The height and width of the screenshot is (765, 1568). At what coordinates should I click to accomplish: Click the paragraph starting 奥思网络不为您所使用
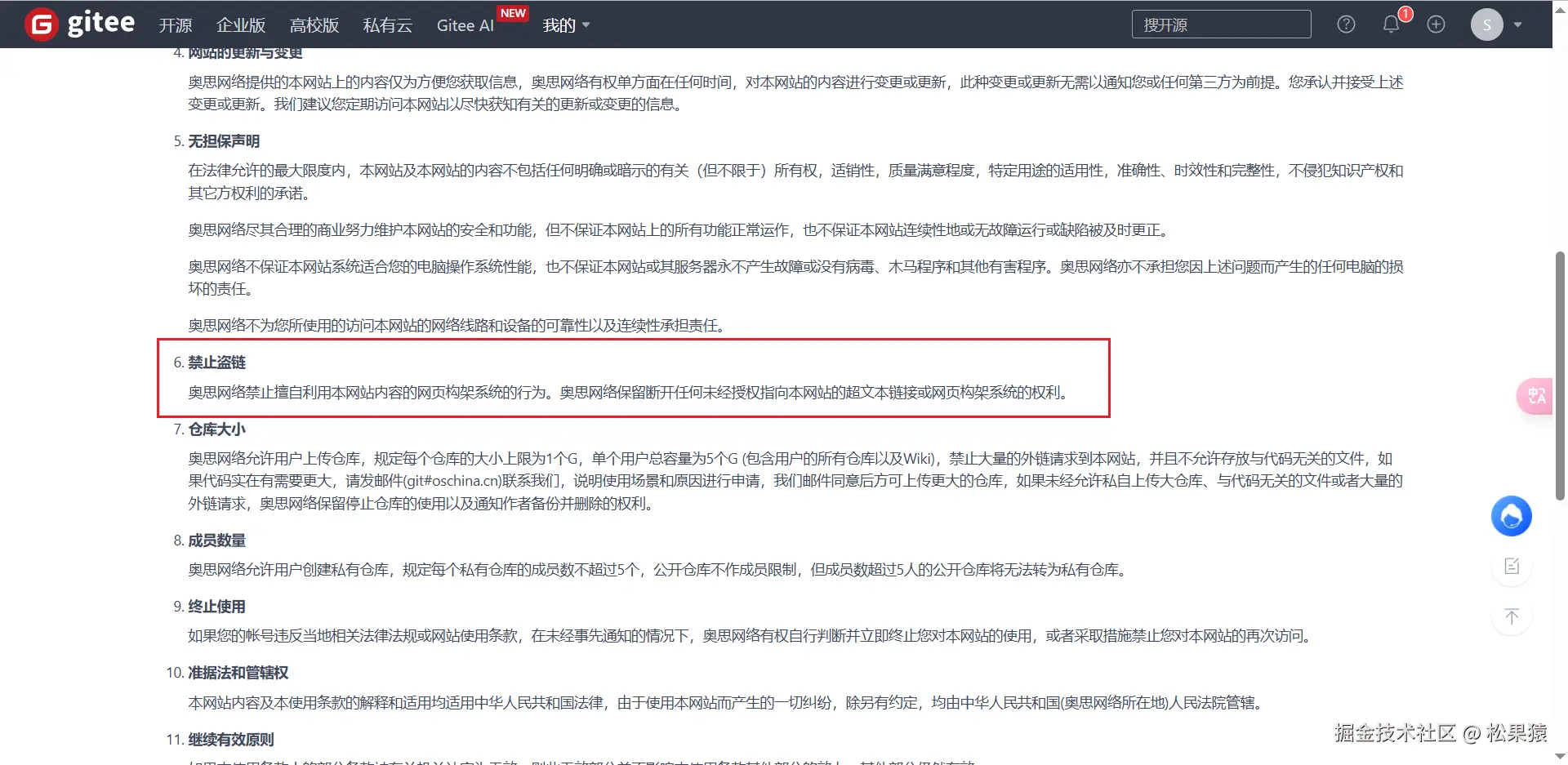point(458,326)
